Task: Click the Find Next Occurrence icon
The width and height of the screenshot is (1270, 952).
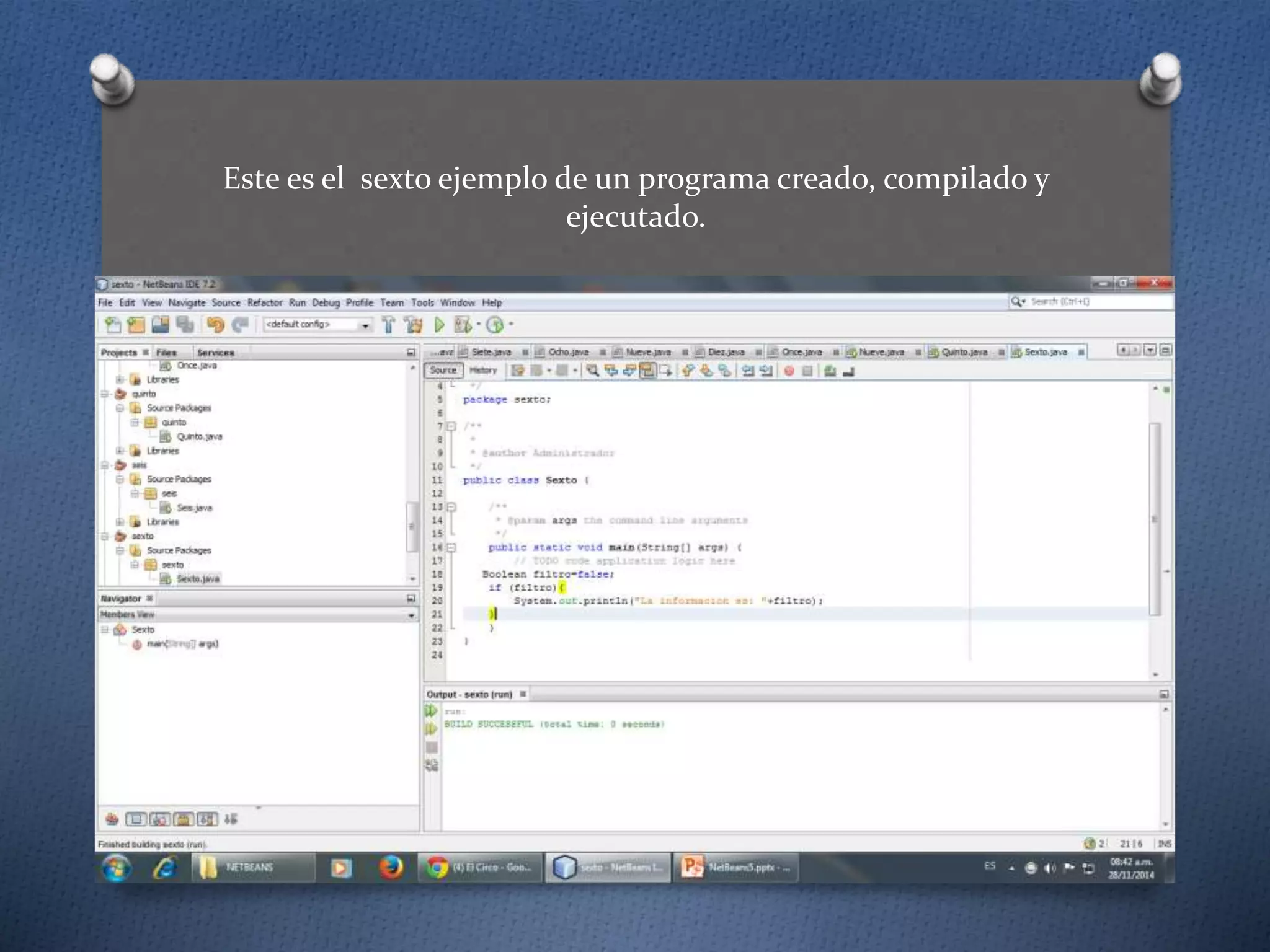Action: click(x=629, y=371)
